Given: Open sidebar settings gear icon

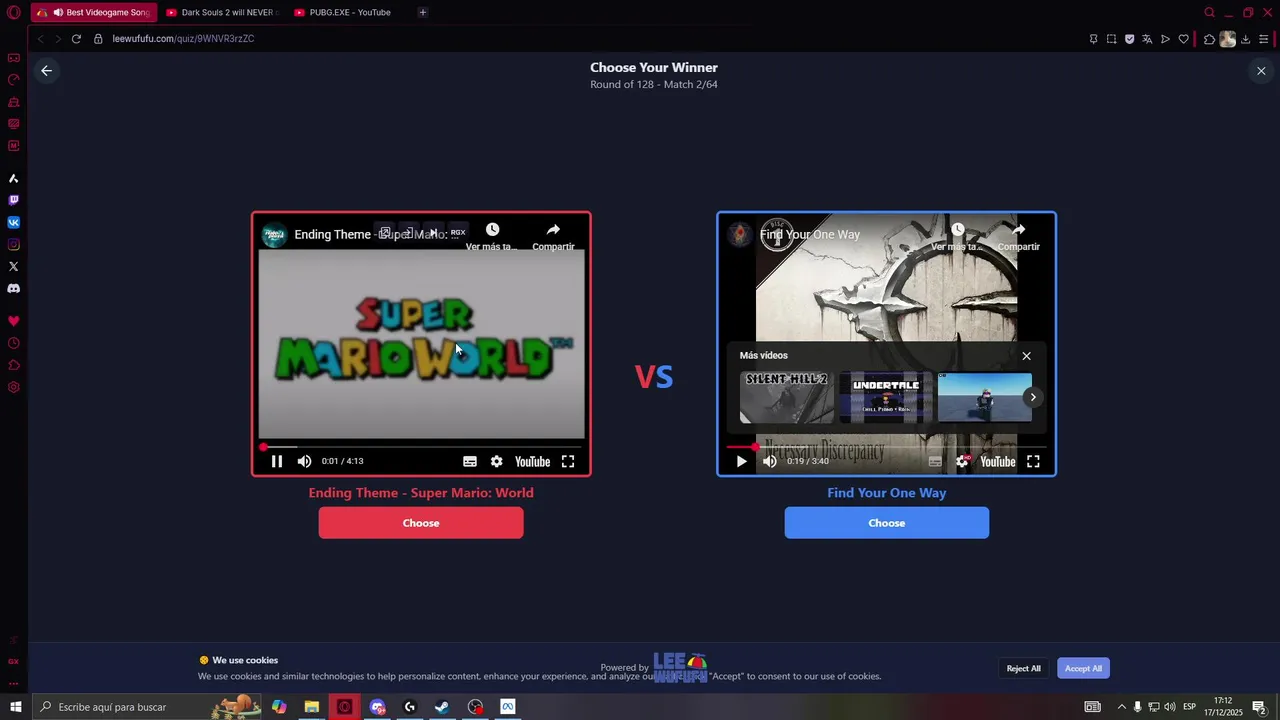Looking at the screenshot, I should pos(14,387).
